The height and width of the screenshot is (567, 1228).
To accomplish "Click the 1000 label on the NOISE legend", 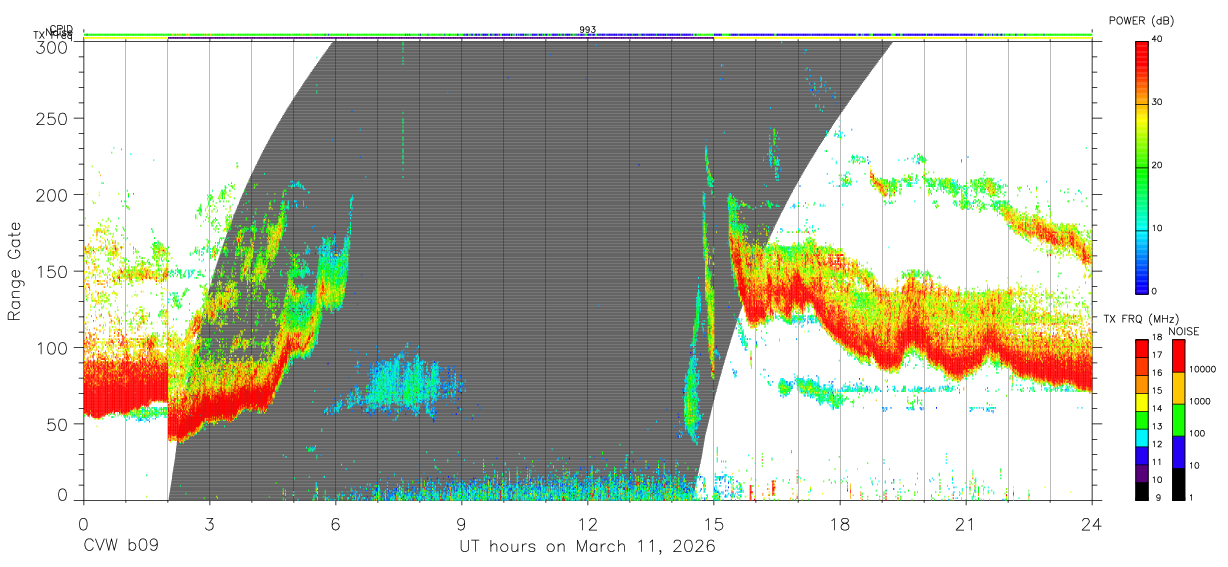I will tap(1199, 402).
